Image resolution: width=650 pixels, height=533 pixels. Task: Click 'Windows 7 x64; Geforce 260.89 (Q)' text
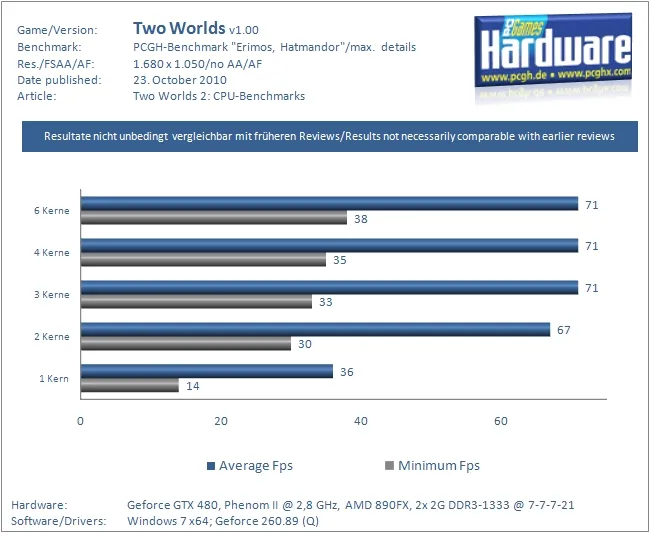(x=223, y=521)
